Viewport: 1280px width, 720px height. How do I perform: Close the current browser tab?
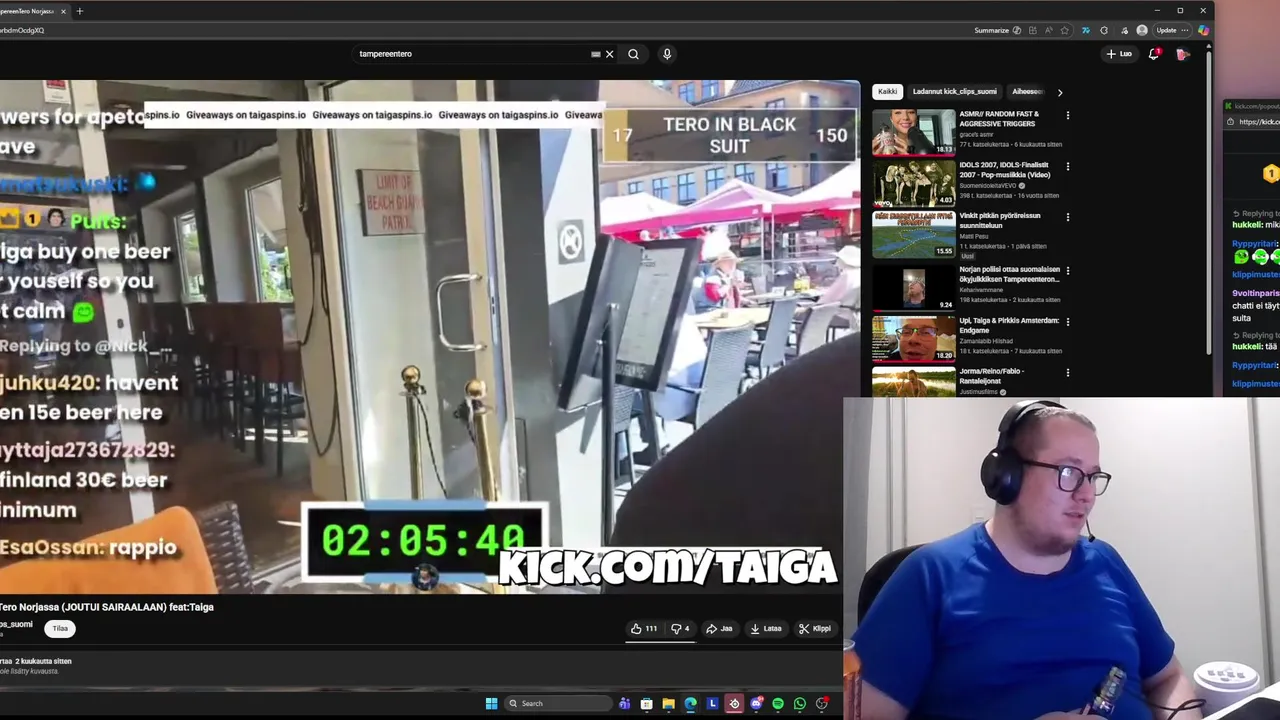[x=64, y=11]
